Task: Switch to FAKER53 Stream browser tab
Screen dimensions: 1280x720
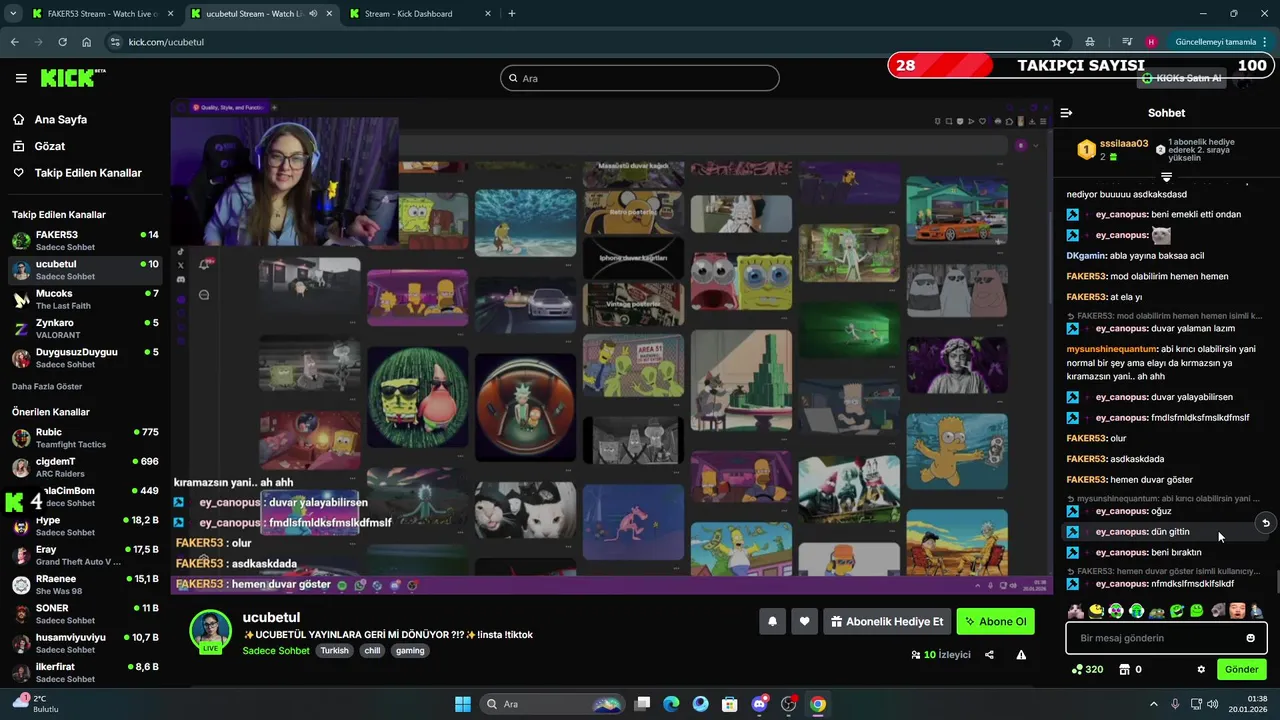Action: coord(103,14)
